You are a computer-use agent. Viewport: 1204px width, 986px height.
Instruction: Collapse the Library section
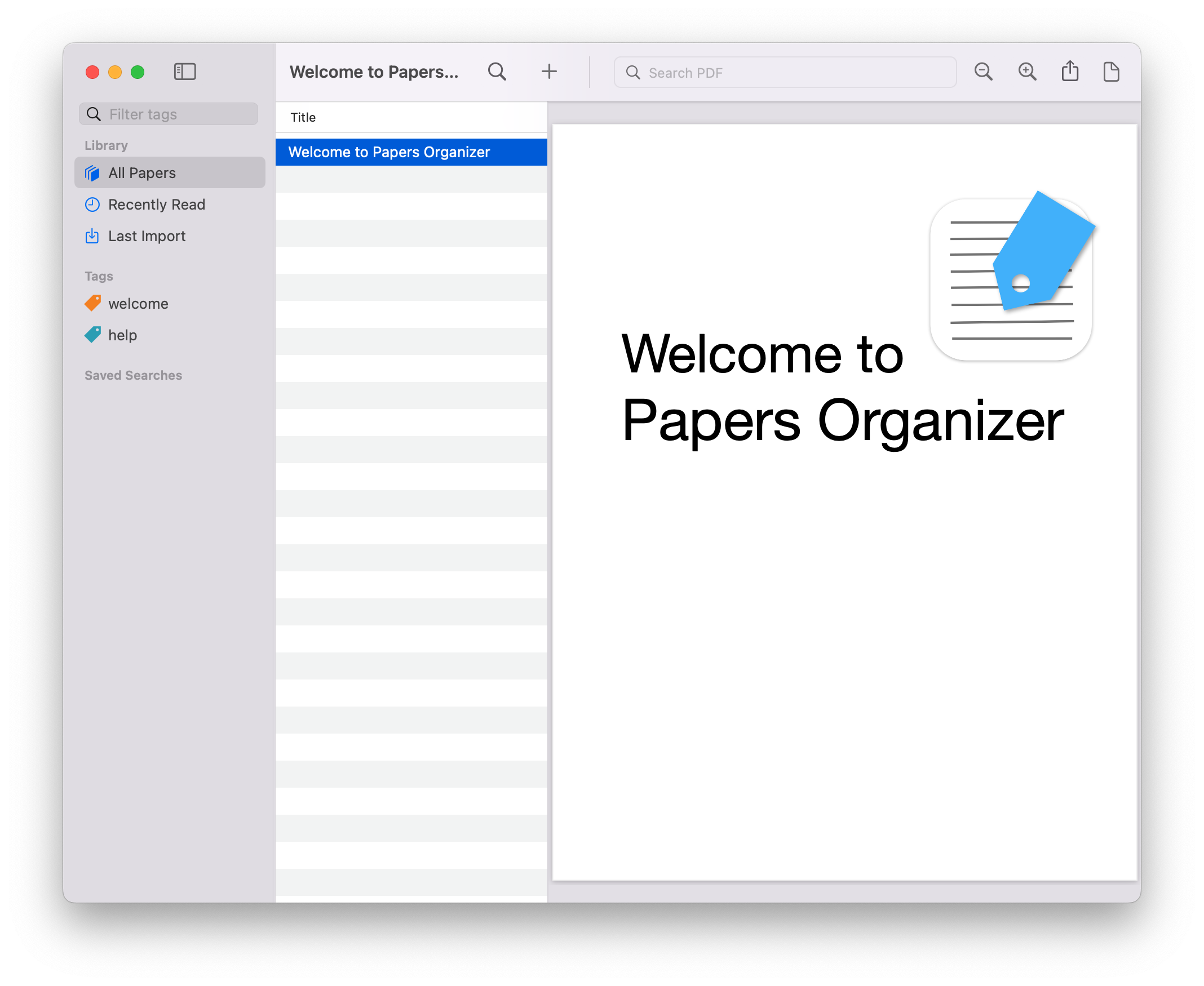click(x=105, y=145)
